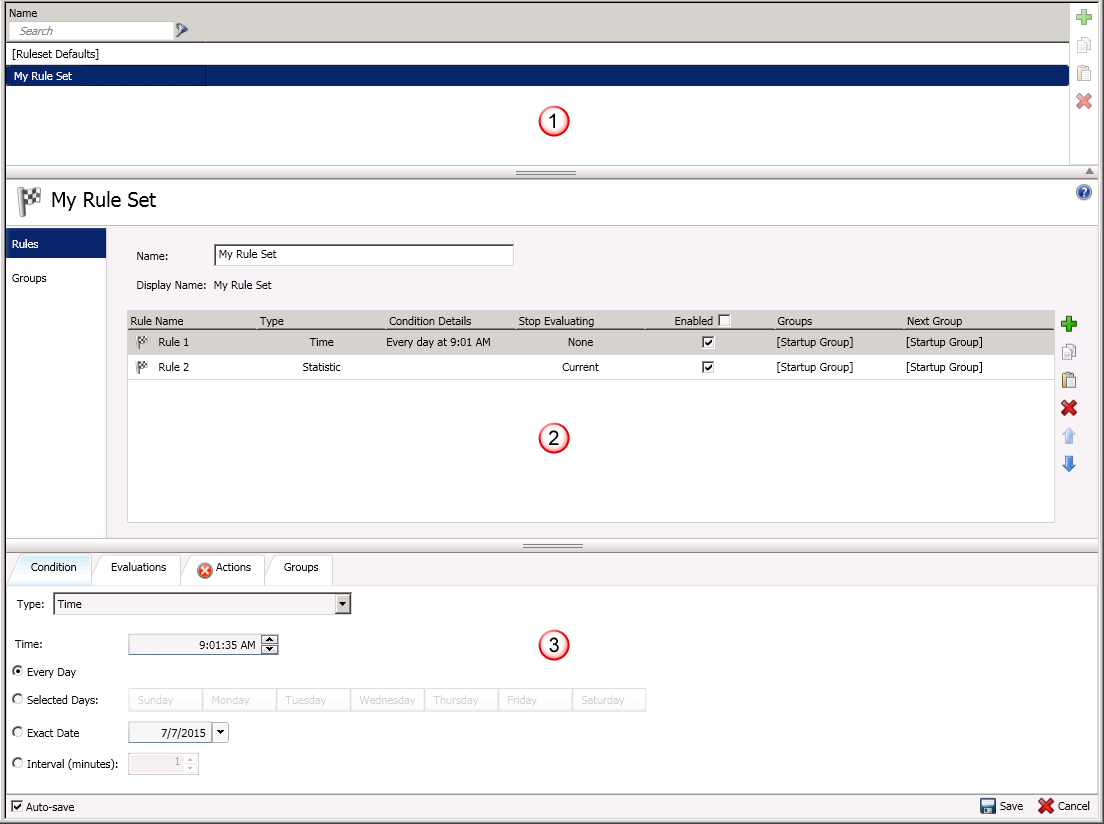Uncheck the Enabled checkbox for Rule 1
This screenshot has height=824, width=1104.
pyautogui.click(x=708, y=342)
